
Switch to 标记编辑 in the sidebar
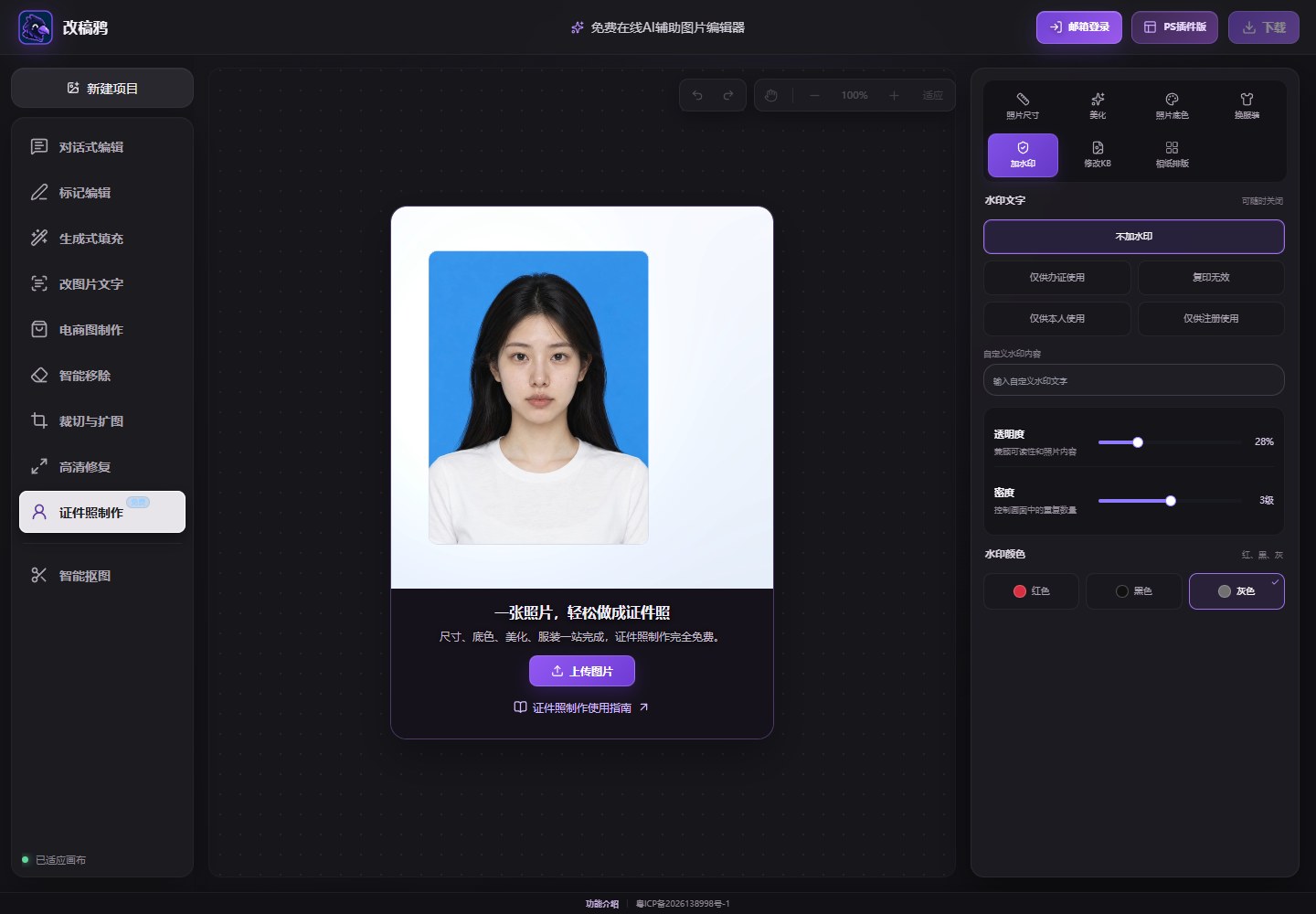102,192
